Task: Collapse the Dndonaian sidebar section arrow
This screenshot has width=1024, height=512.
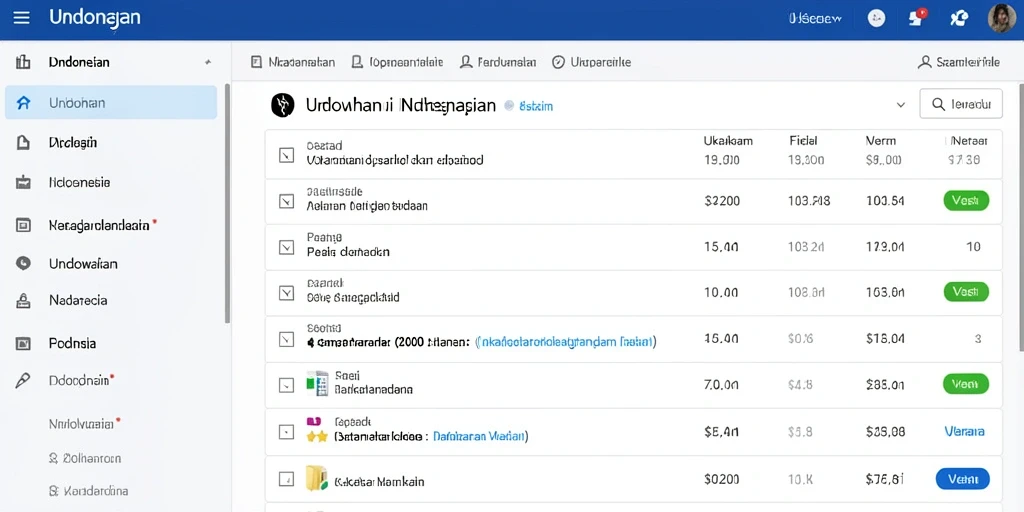Action: click(x=208, y=62)
